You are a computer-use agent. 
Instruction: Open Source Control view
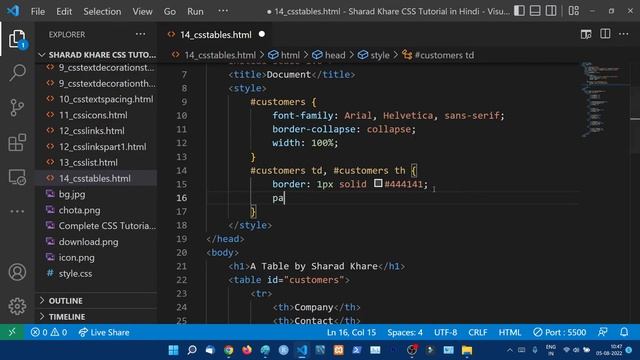17,108
